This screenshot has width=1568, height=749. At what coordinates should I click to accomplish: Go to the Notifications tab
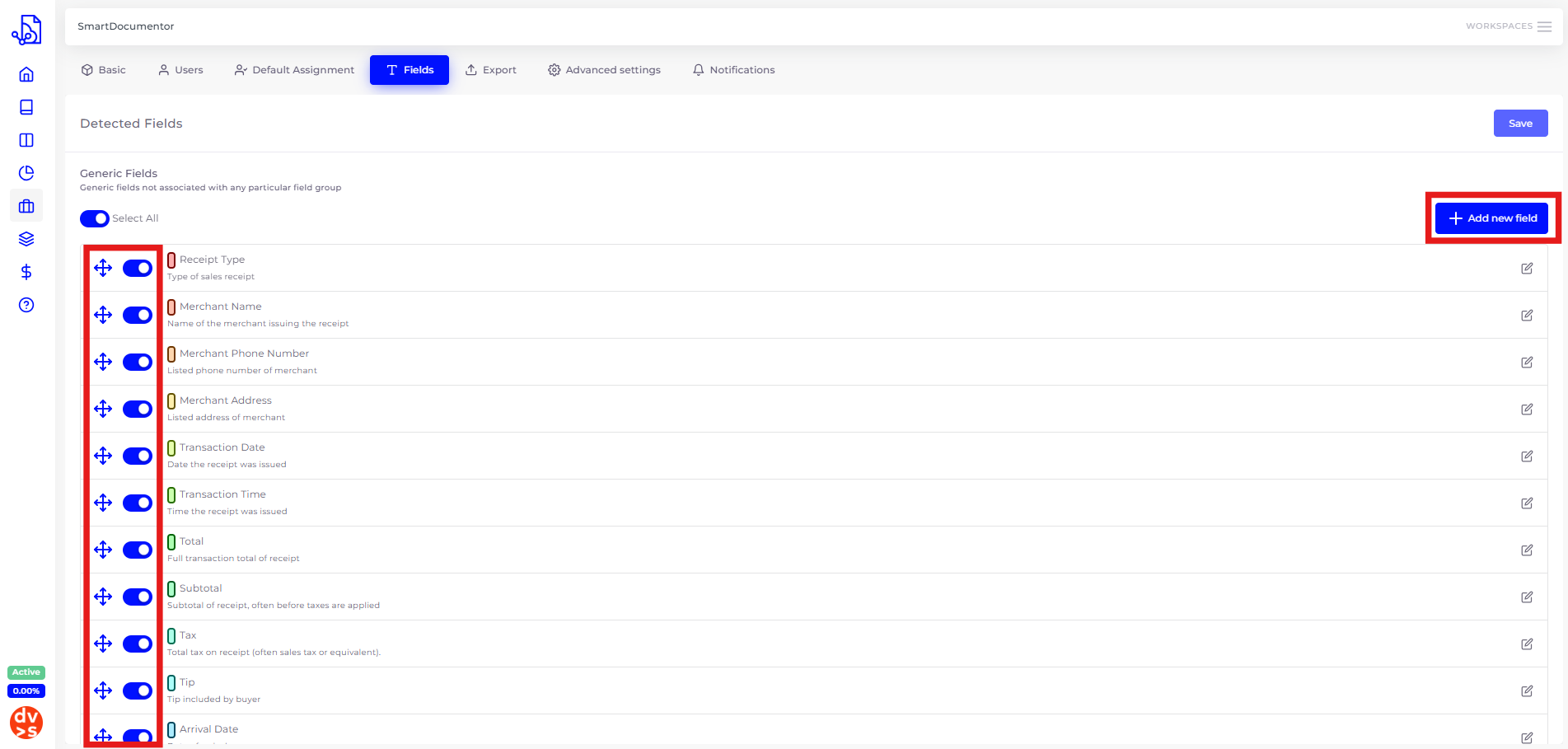click(733, 70)
